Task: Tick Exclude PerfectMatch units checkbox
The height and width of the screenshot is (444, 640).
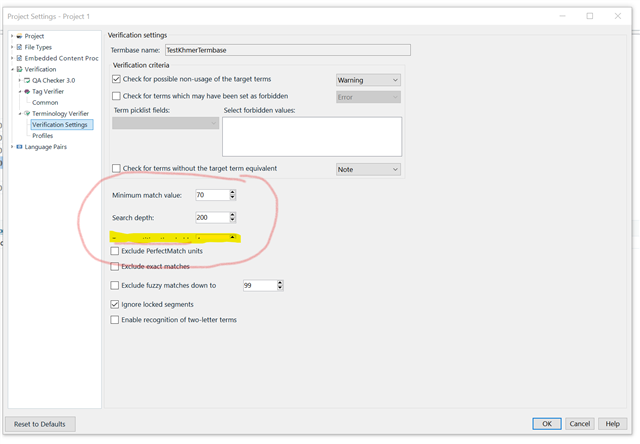Action: coord(115,251)
